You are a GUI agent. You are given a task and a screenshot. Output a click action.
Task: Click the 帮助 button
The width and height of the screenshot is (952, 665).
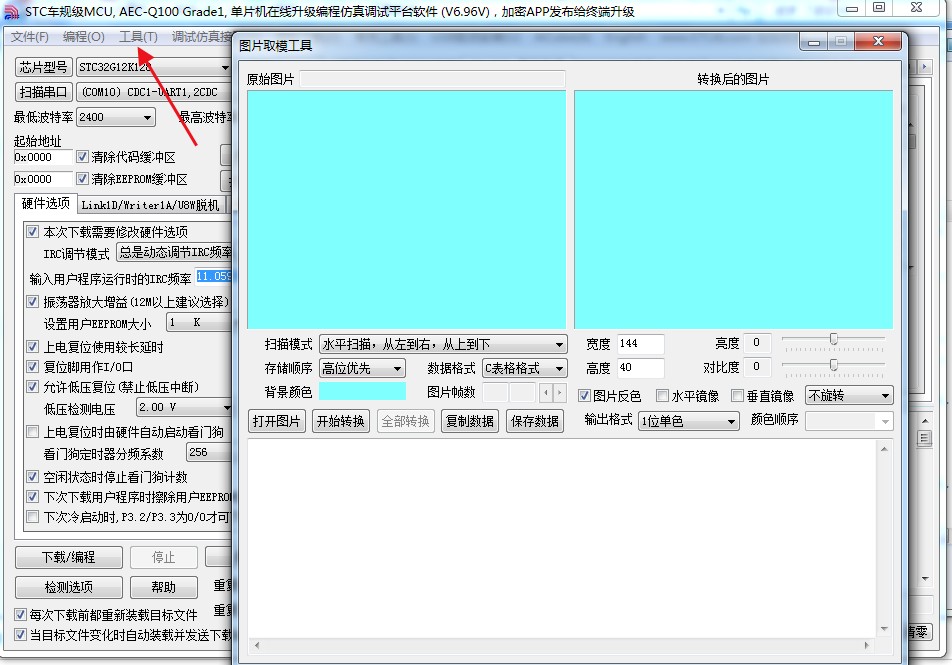pyautogui.click(x=163, y=587)
